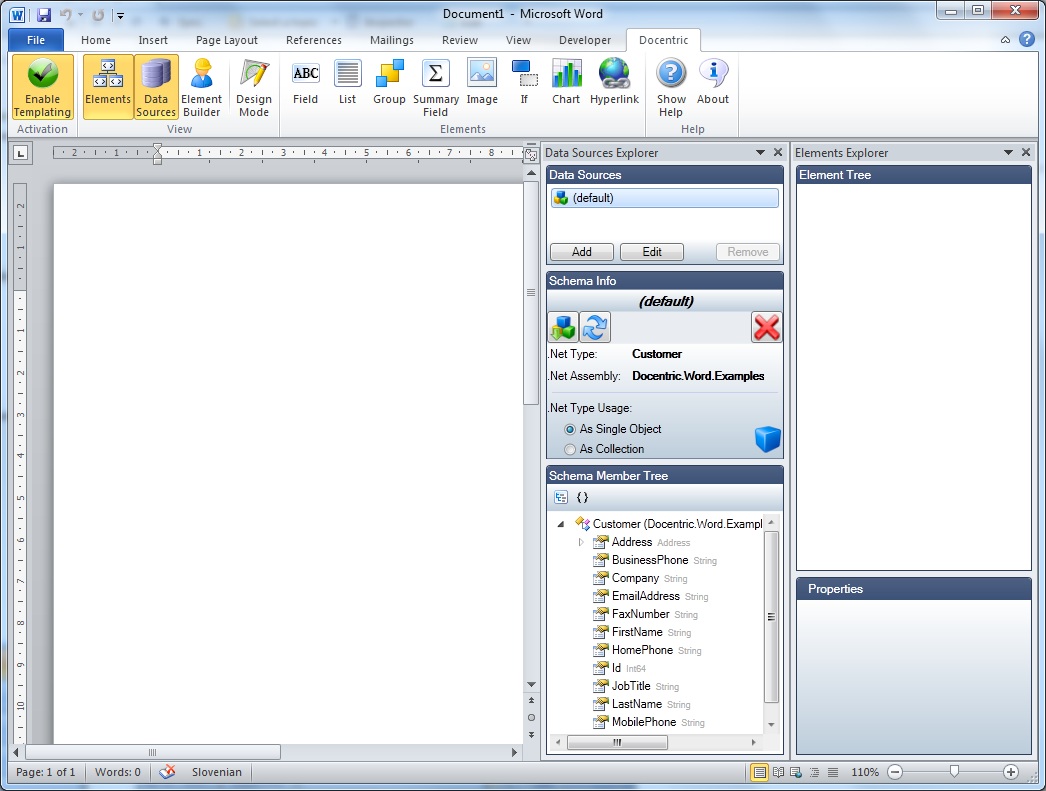Click the refresh schema icon
The height and width of the screenshot is (791, 1046).
pos(595,327)
